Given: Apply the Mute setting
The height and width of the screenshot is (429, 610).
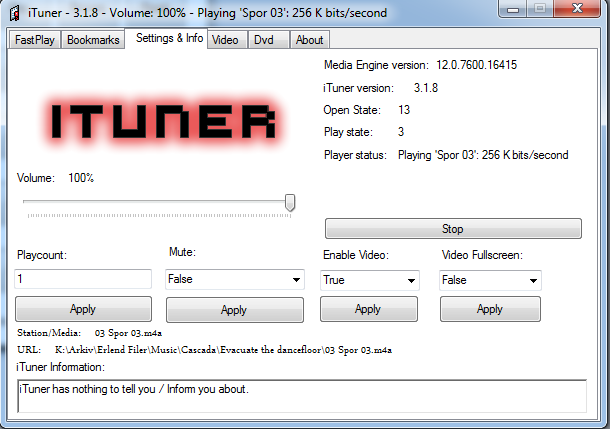Looking at the screenshot, I should (x=234, y=310).
